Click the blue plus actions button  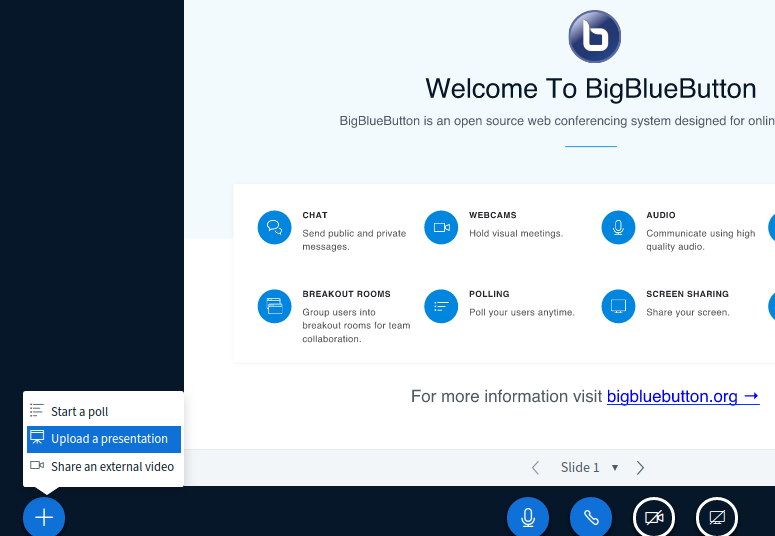44,517
